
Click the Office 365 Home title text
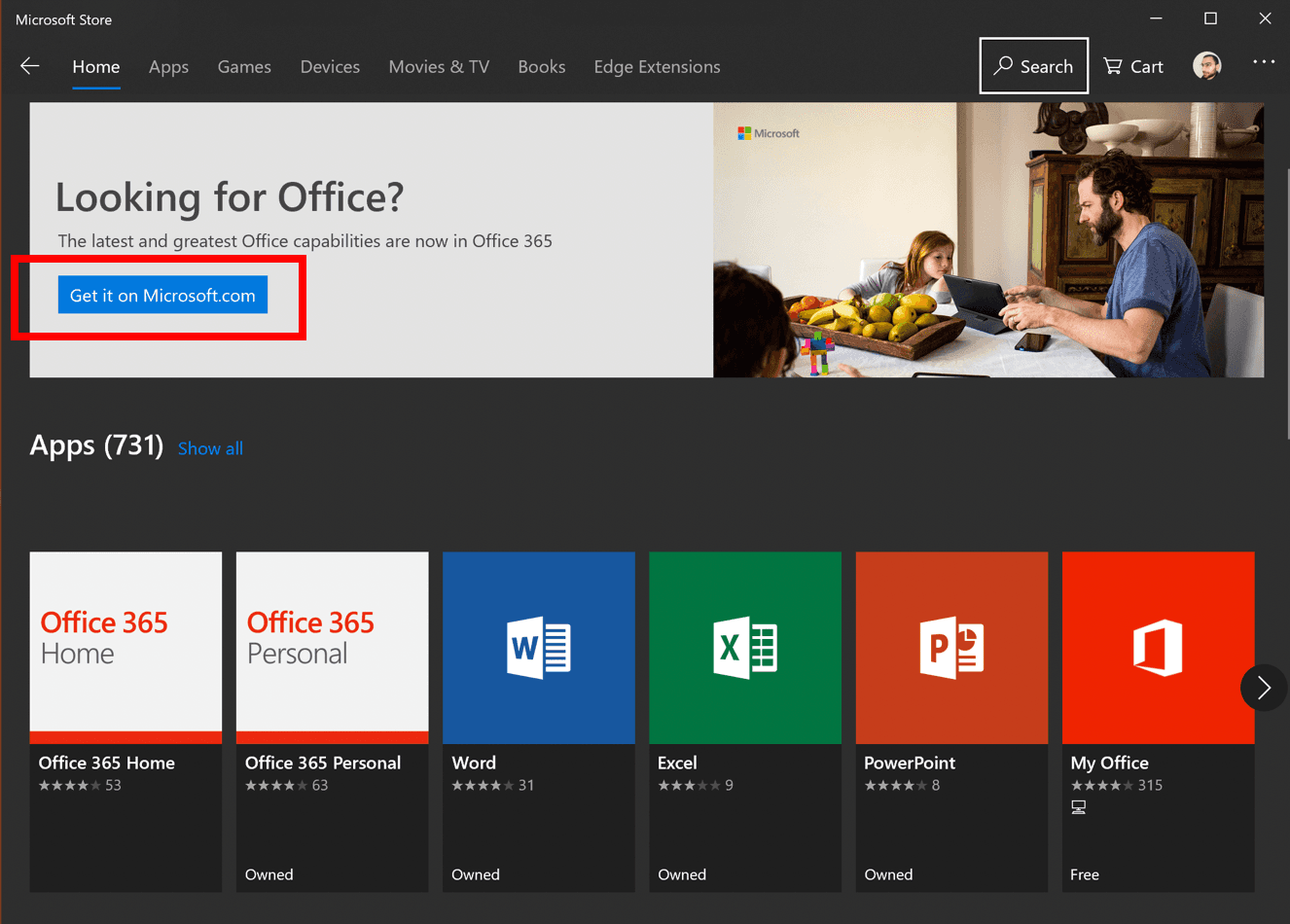tap(107, 763)
